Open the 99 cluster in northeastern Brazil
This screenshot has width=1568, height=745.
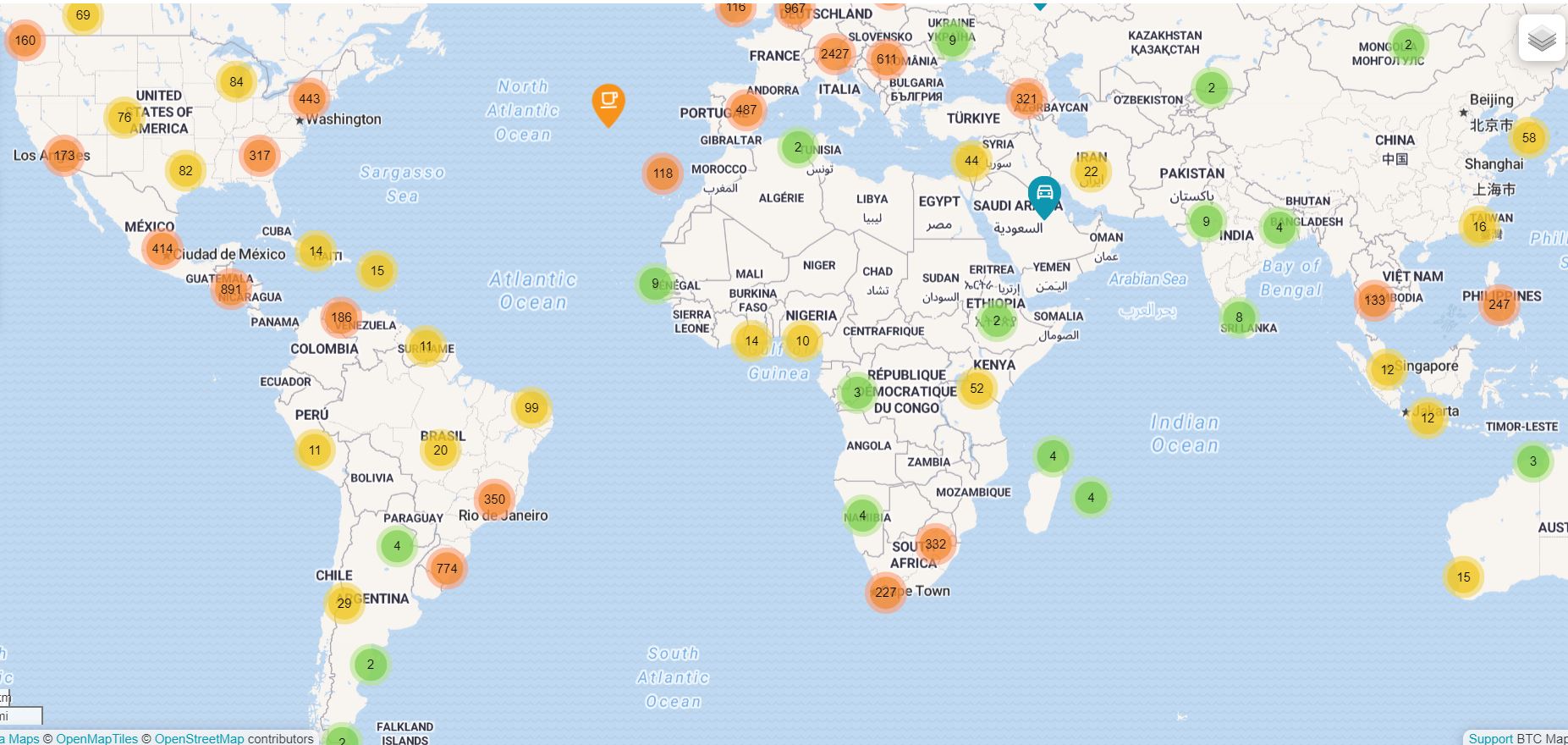(x=531, y=407)
